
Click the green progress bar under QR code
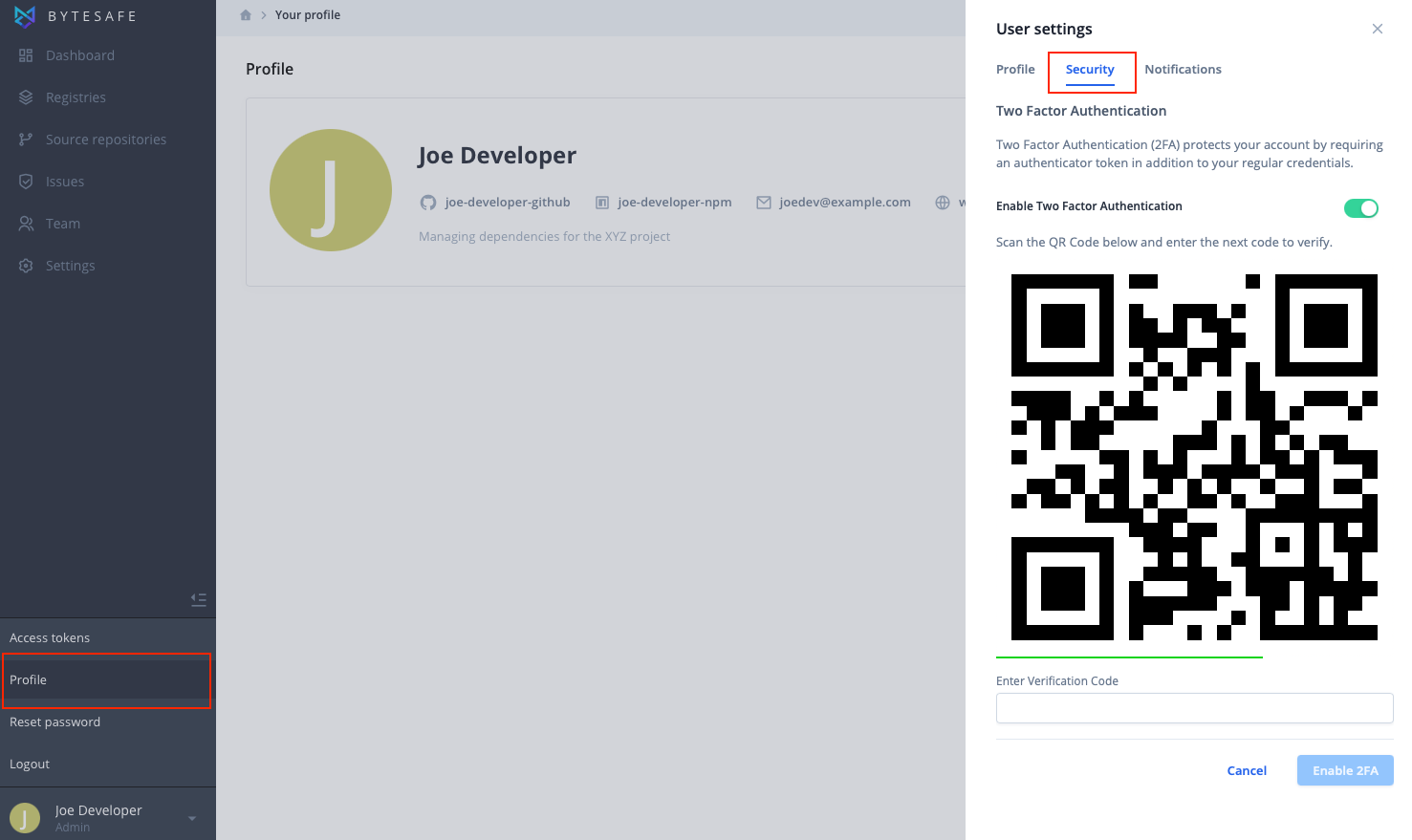1129,657
